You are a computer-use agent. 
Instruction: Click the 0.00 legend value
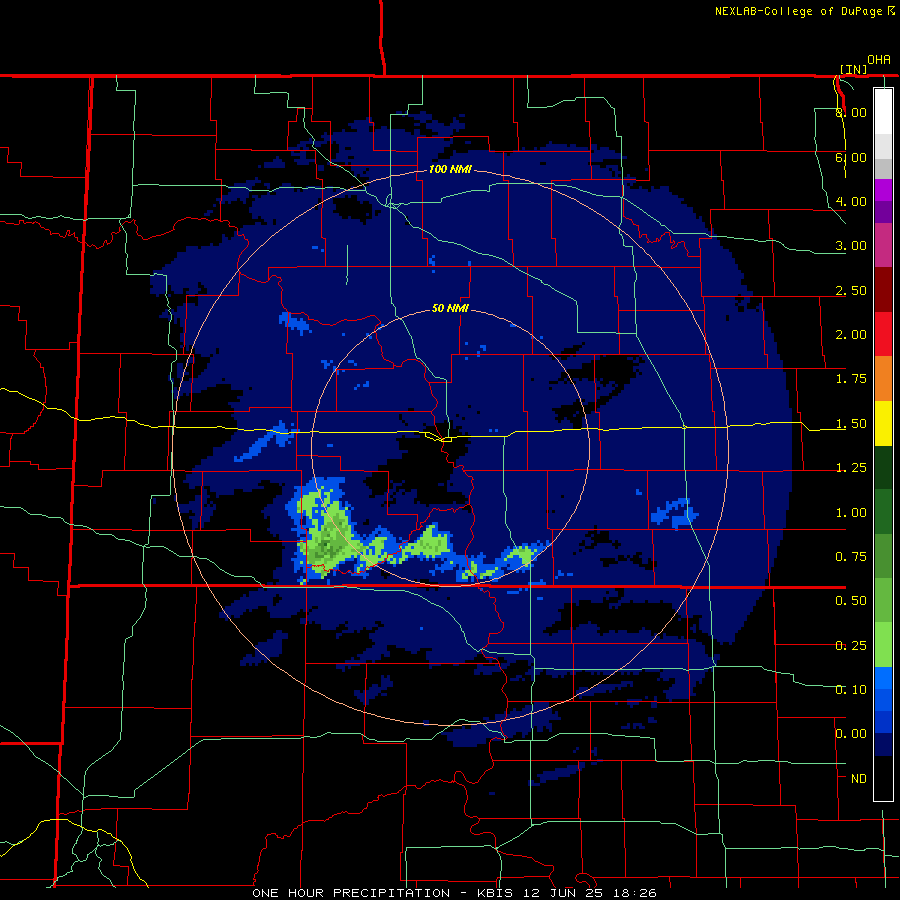click(x=851, y=734)
